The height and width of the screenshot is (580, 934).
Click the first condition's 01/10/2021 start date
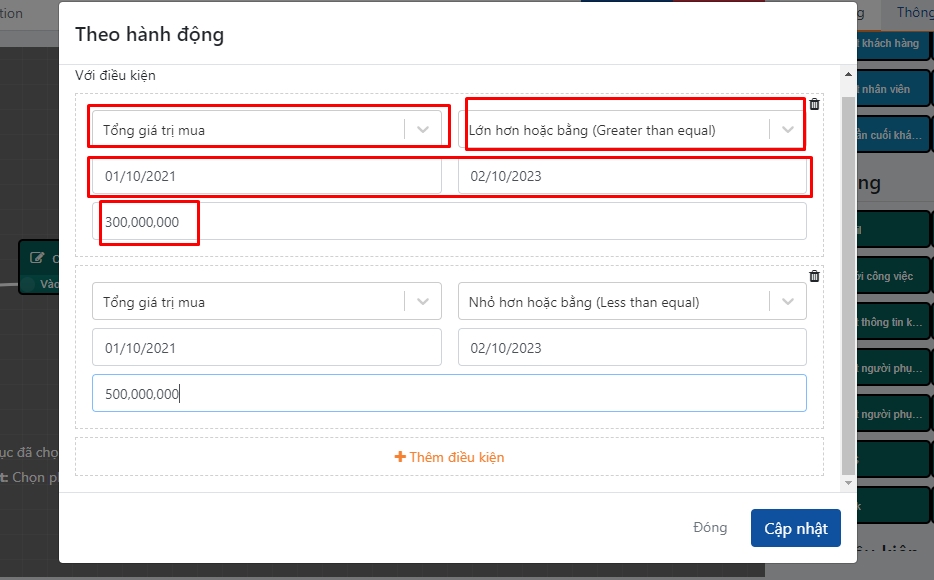click(x=266, y=176)
